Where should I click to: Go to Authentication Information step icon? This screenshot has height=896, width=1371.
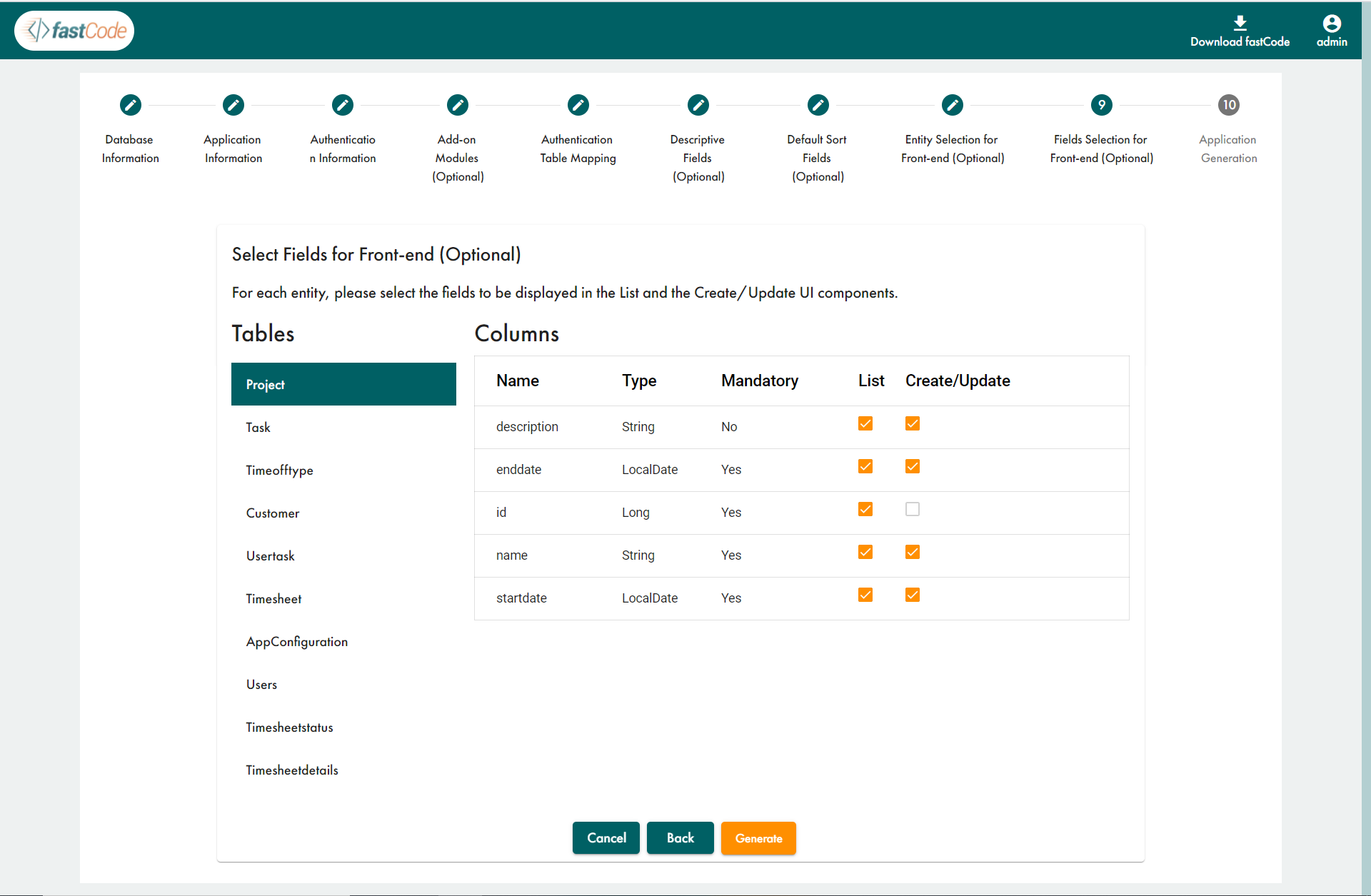[343, 105]
